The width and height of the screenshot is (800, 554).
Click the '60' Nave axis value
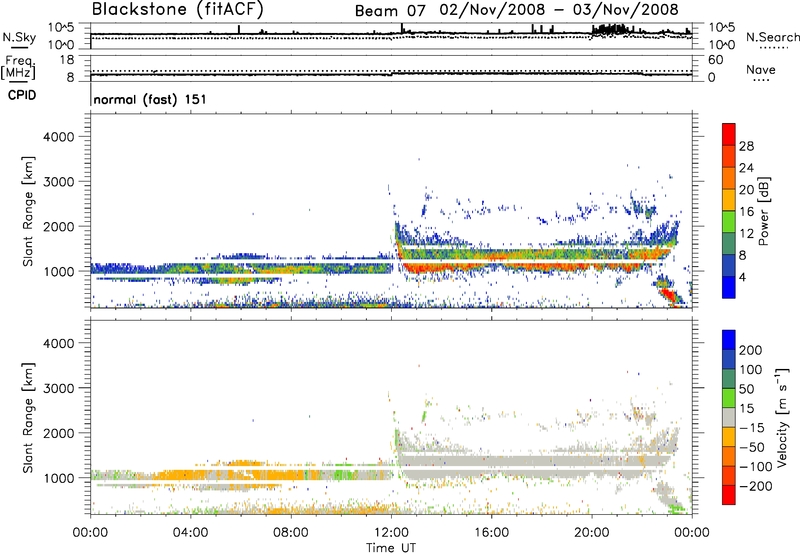pyautogui.click(x=715, y=60)
